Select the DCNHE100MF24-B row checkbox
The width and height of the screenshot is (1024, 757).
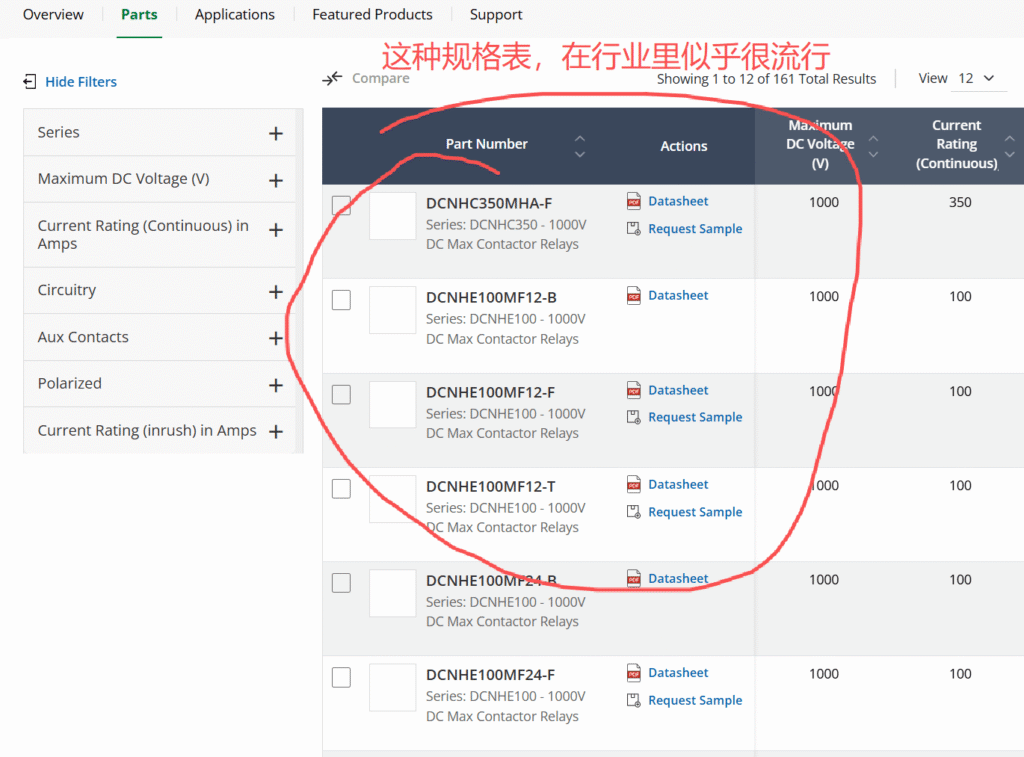[342, 583]
